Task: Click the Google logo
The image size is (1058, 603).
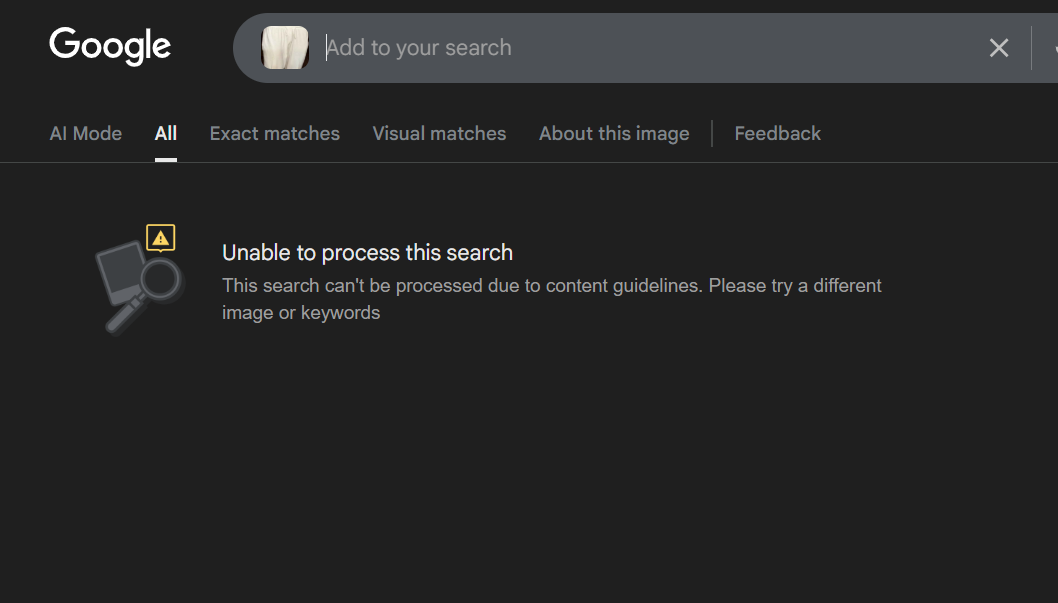Action: [110, 46]
